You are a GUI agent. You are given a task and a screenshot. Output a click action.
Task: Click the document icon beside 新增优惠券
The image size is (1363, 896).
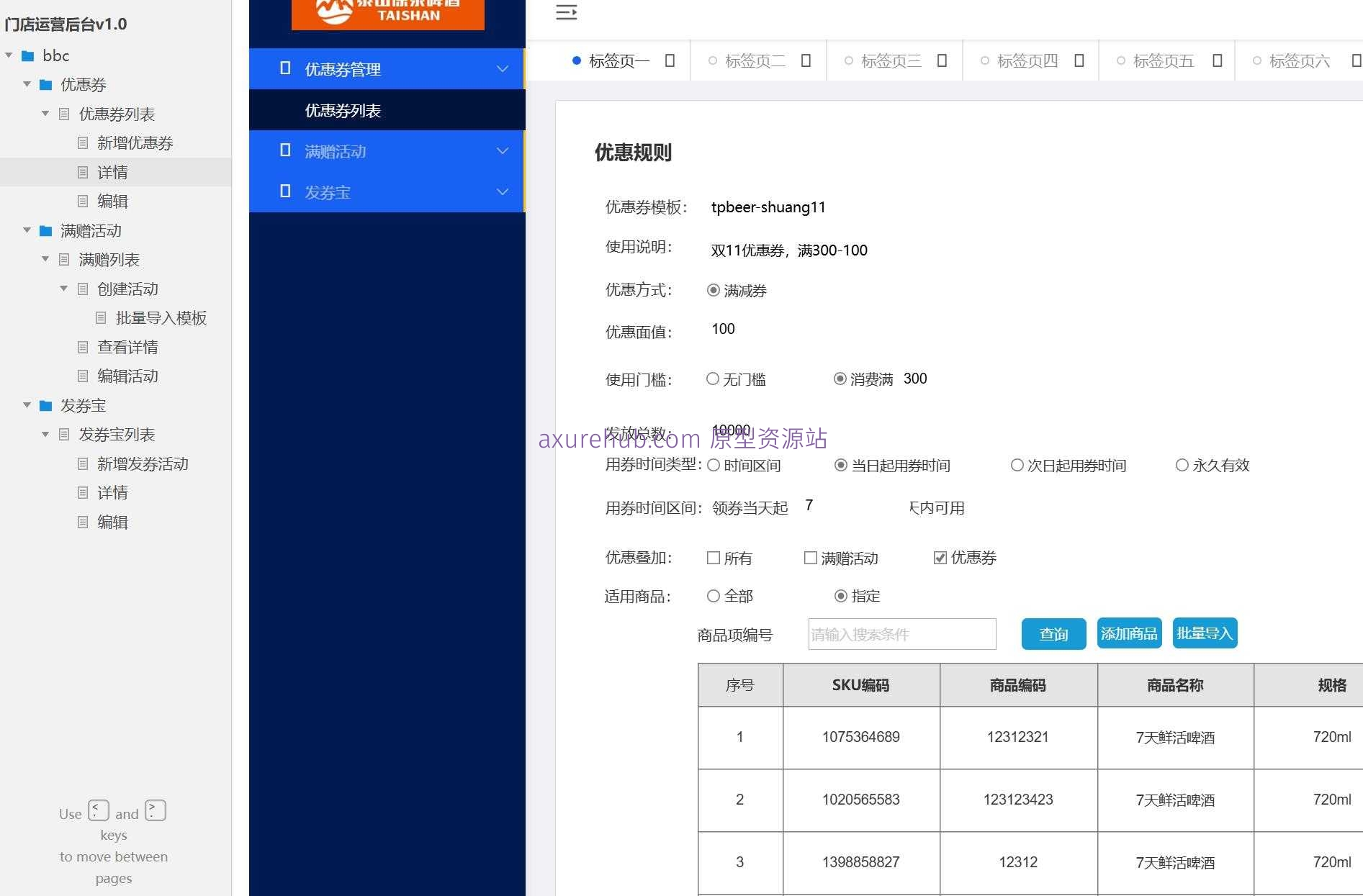click(x=82, y=142)
